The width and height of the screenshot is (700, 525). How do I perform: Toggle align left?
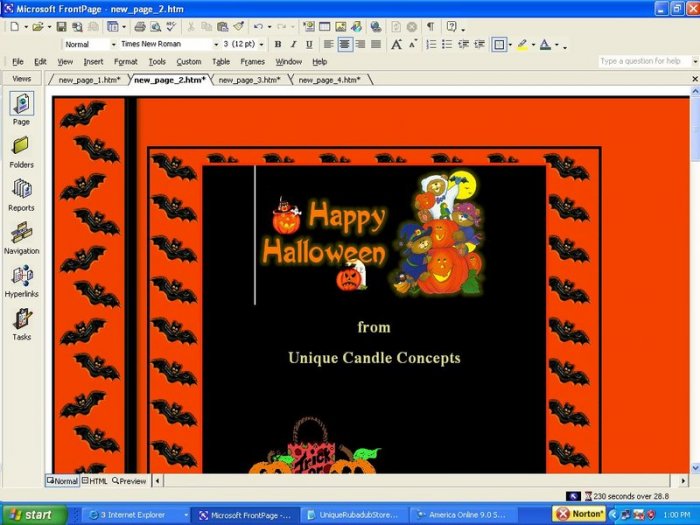point(328,44)
